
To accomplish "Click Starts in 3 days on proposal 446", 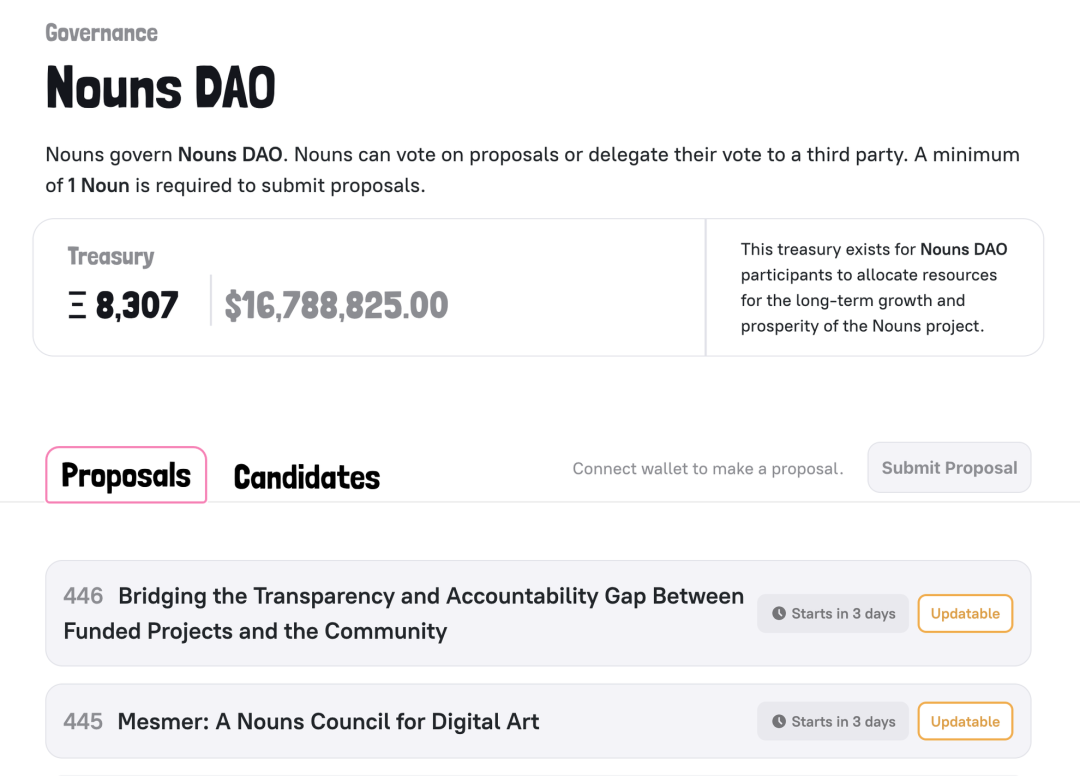I will [833, 614].
